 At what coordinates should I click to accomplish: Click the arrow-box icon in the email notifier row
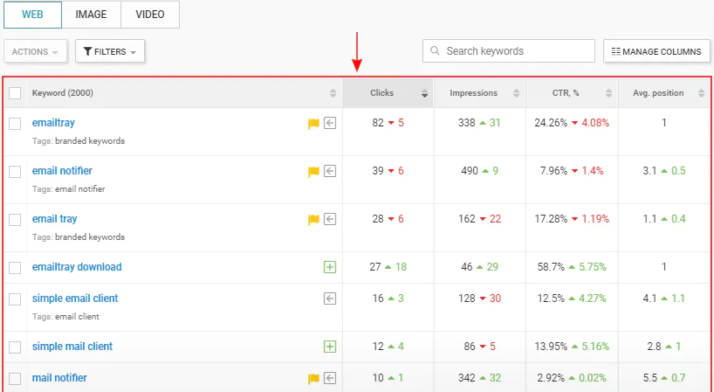point(330,171)
